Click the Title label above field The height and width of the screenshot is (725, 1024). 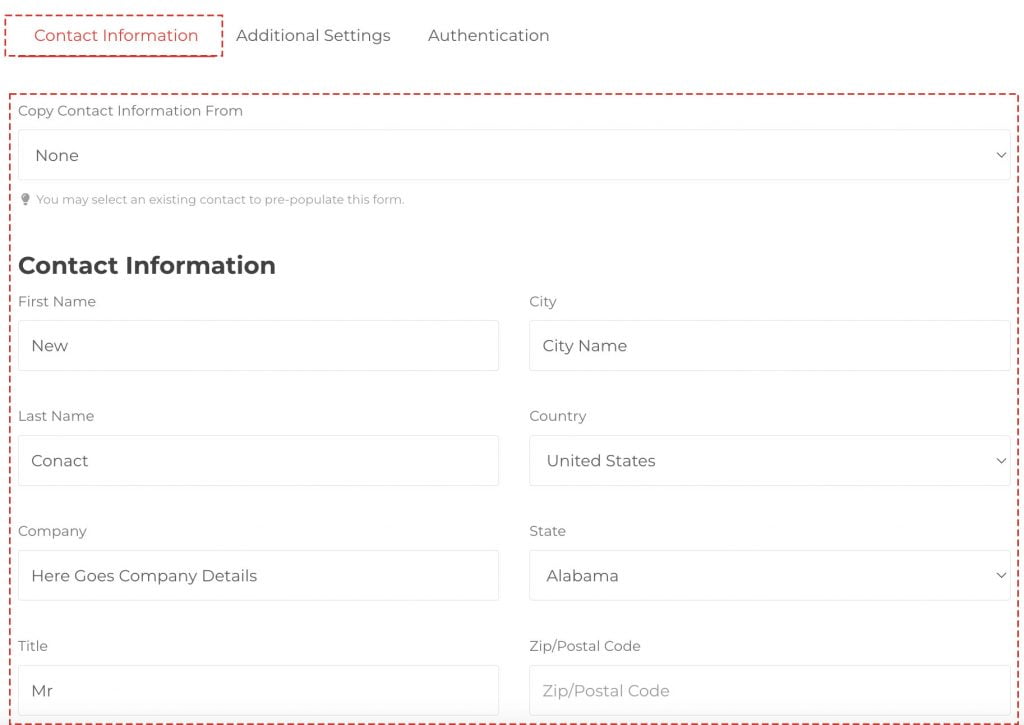coord(33,646)
